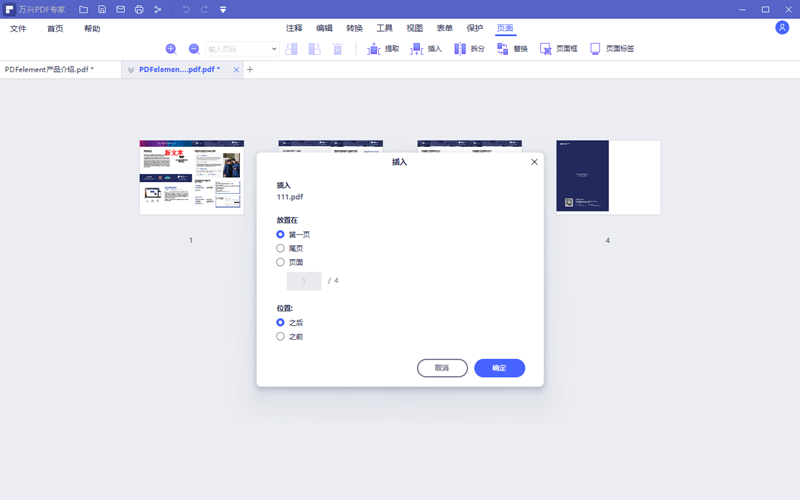The width and height of the screenshot is (800, 500).
Task: Open the 页面标签 page label tool
Action: pyautogui.click(x=611, y=49)
